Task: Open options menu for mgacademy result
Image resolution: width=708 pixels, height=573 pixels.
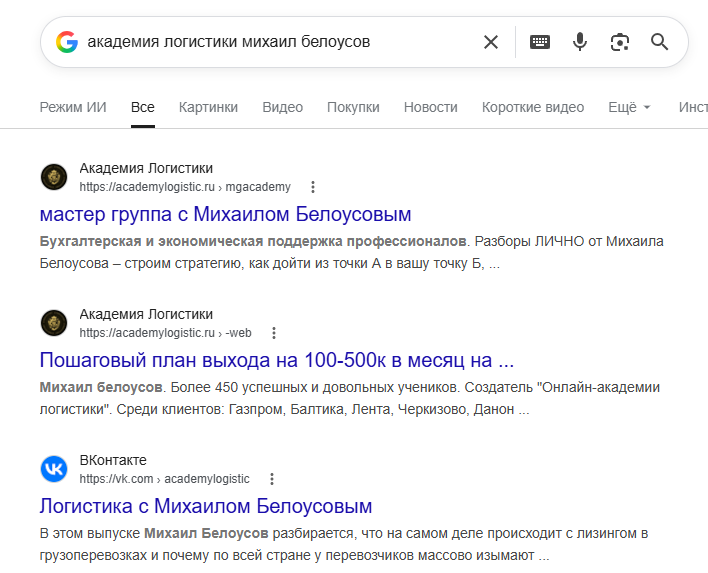Action: 312,187
